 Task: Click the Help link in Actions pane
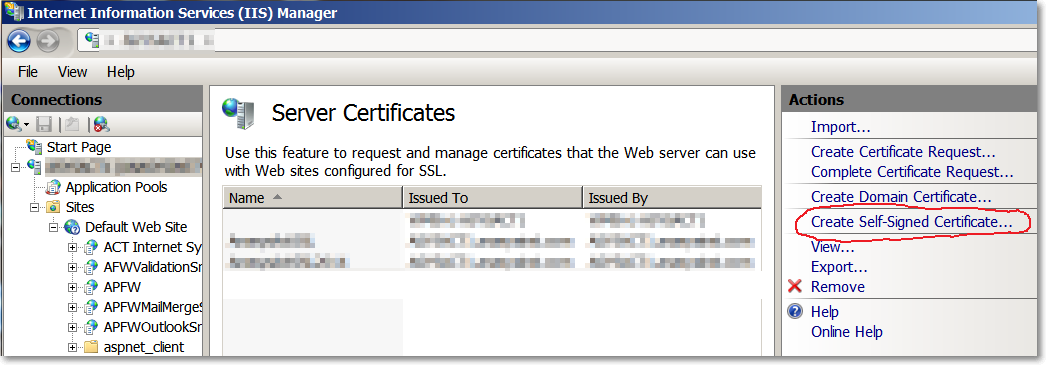point(825,312)
